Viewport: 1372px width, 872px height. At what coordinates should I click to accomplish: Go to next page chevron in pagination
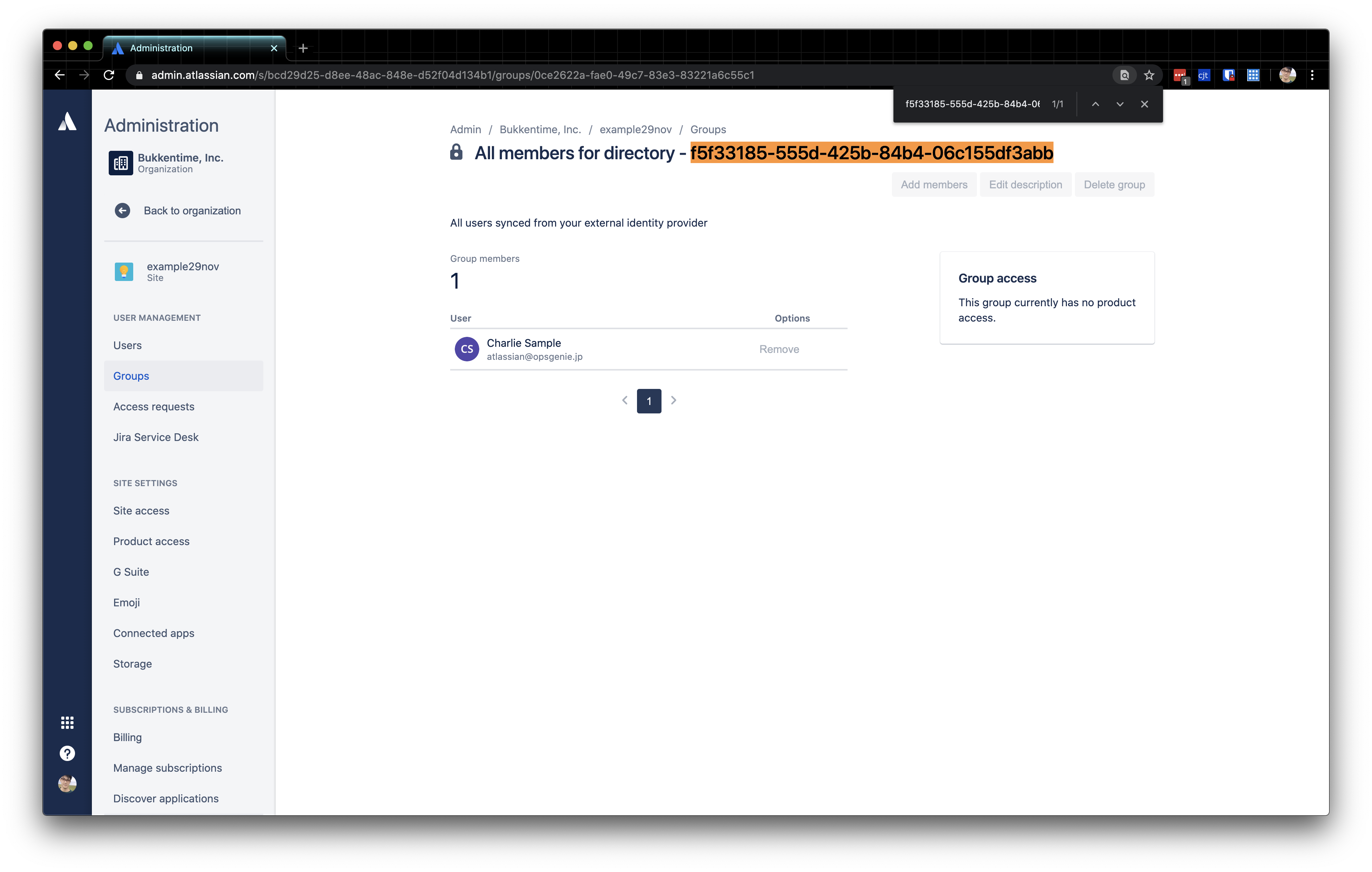click(673, 400)
